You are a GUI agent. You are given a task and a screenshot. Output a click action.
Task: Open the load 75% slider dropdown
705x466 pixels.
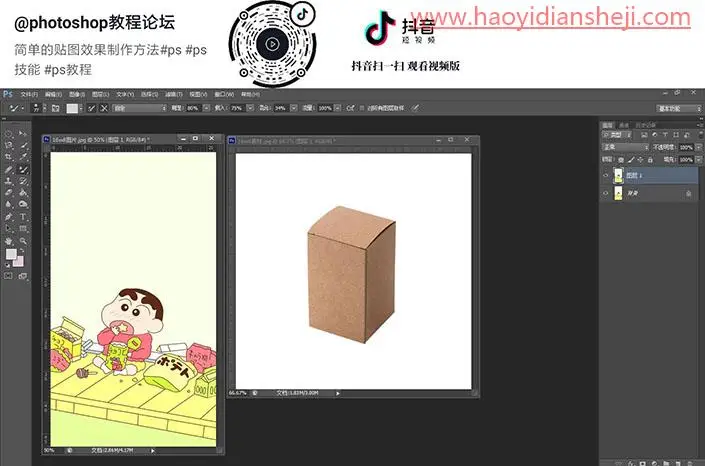pos(250,108)
